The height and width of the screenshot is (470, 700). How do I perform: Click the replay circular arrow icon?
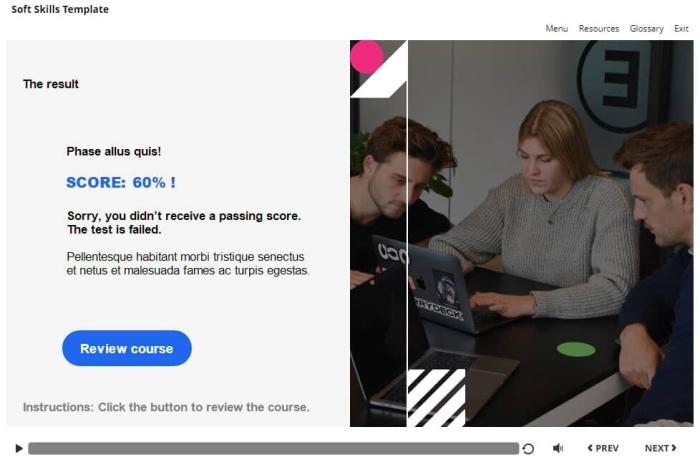[528, 449]
